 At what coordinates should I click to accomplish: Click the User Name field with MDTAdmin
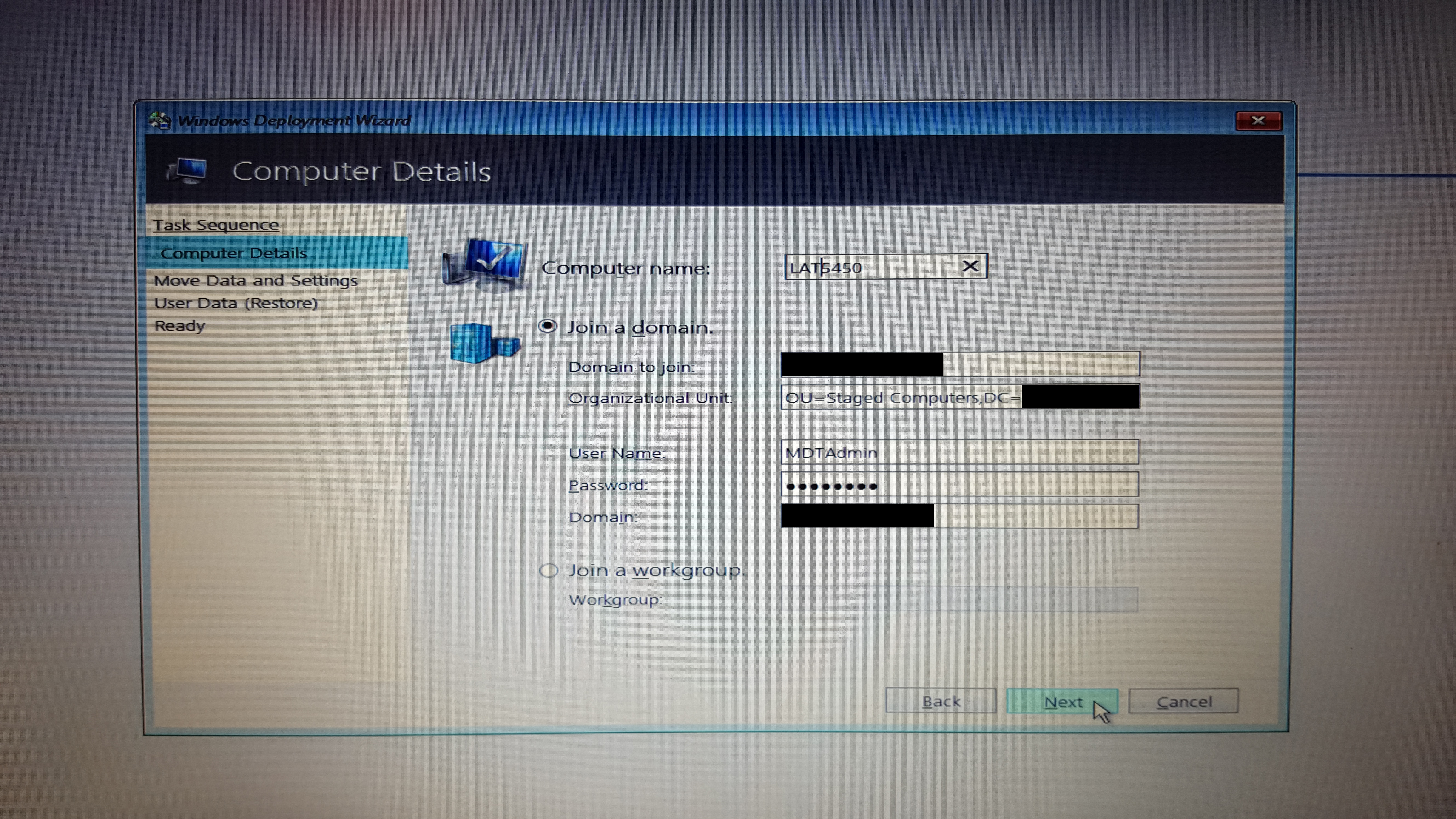[x=959, y=453]
